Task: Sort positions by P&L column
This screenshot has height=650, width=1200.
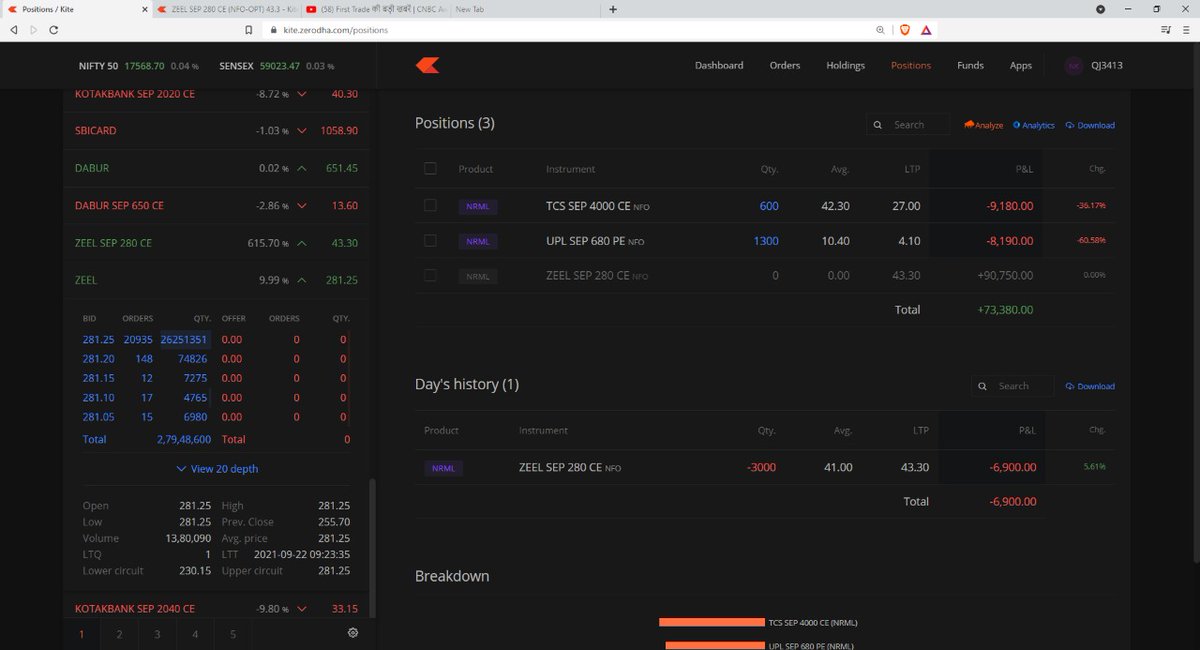Action: [1025, 169]
